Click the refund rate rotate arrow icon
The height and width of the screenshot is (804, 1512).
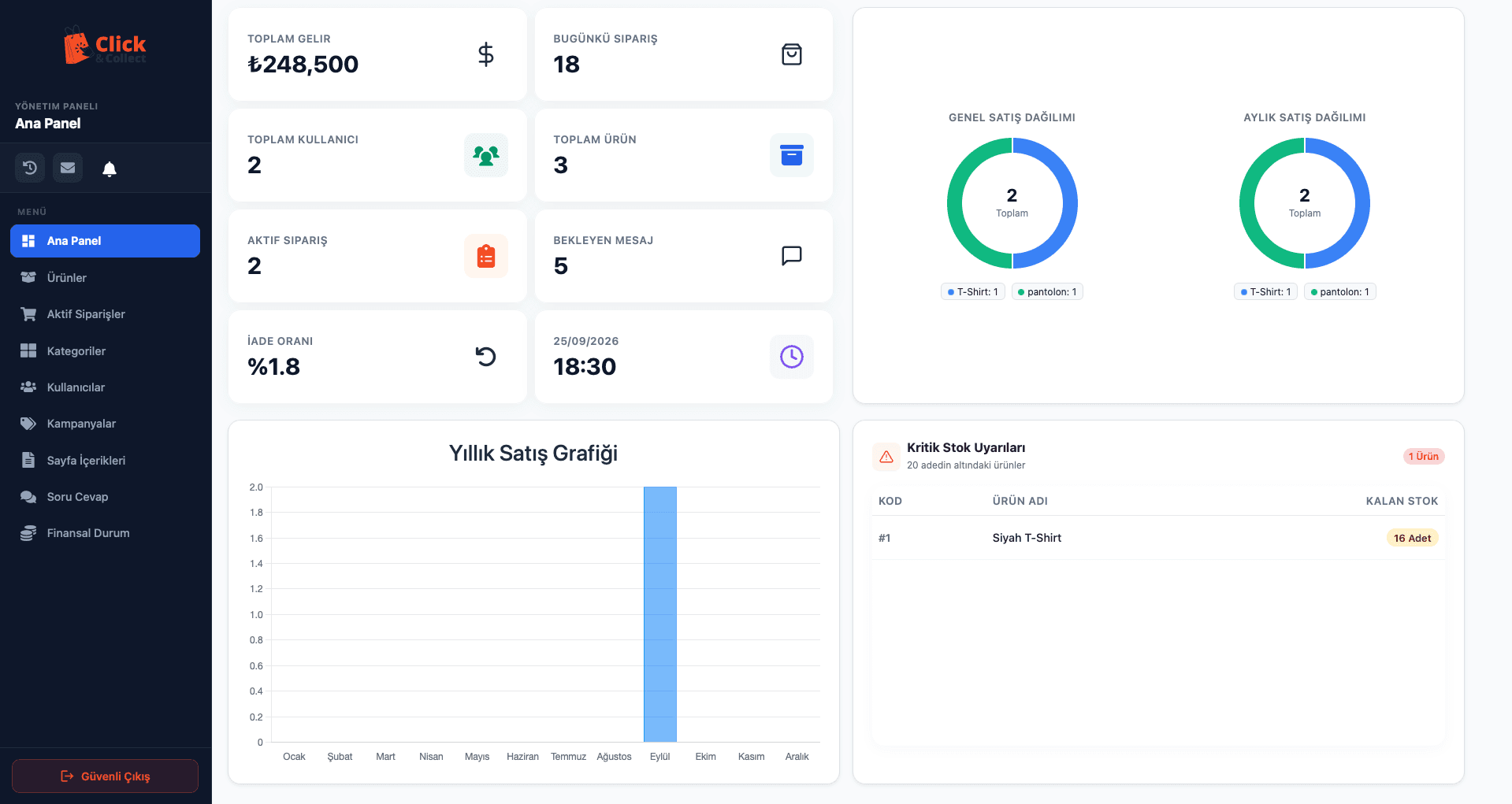pos(486,357)
